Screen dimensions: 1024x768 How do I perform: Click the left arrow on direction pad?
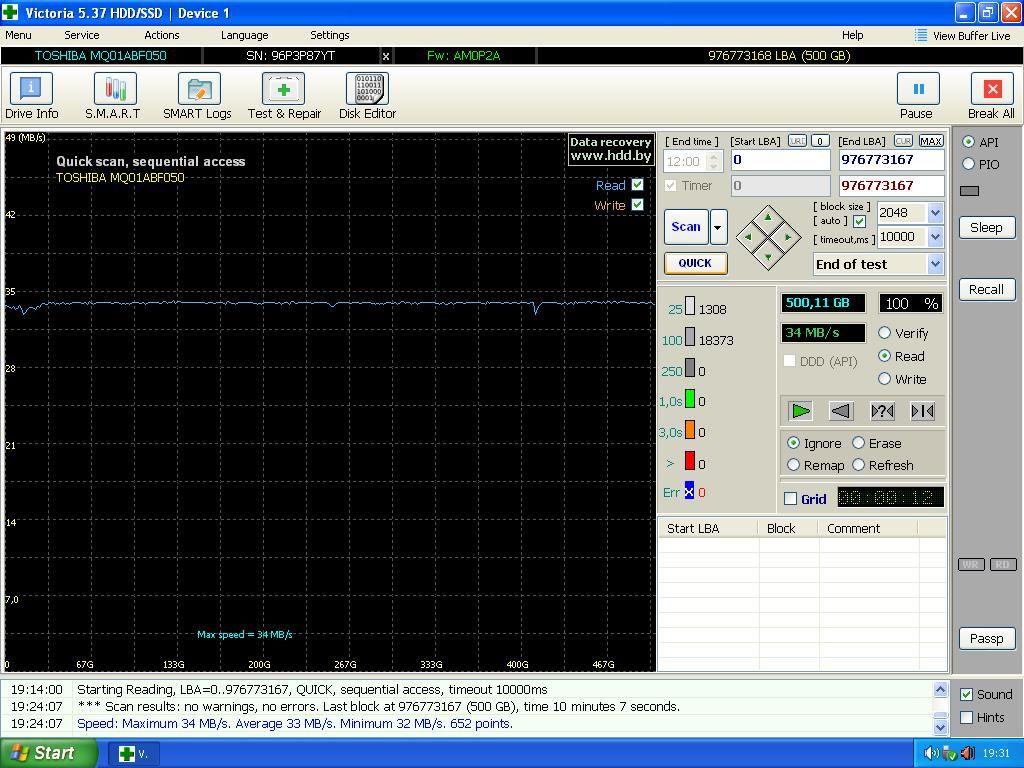pos(748,237)
